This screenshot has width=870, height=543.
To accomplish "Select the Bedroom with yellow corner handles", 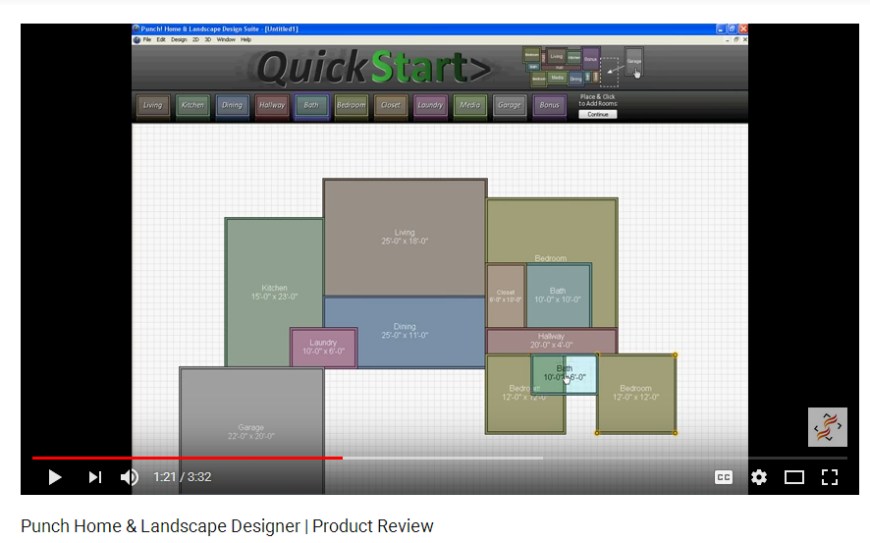I will tap(636, 394).
